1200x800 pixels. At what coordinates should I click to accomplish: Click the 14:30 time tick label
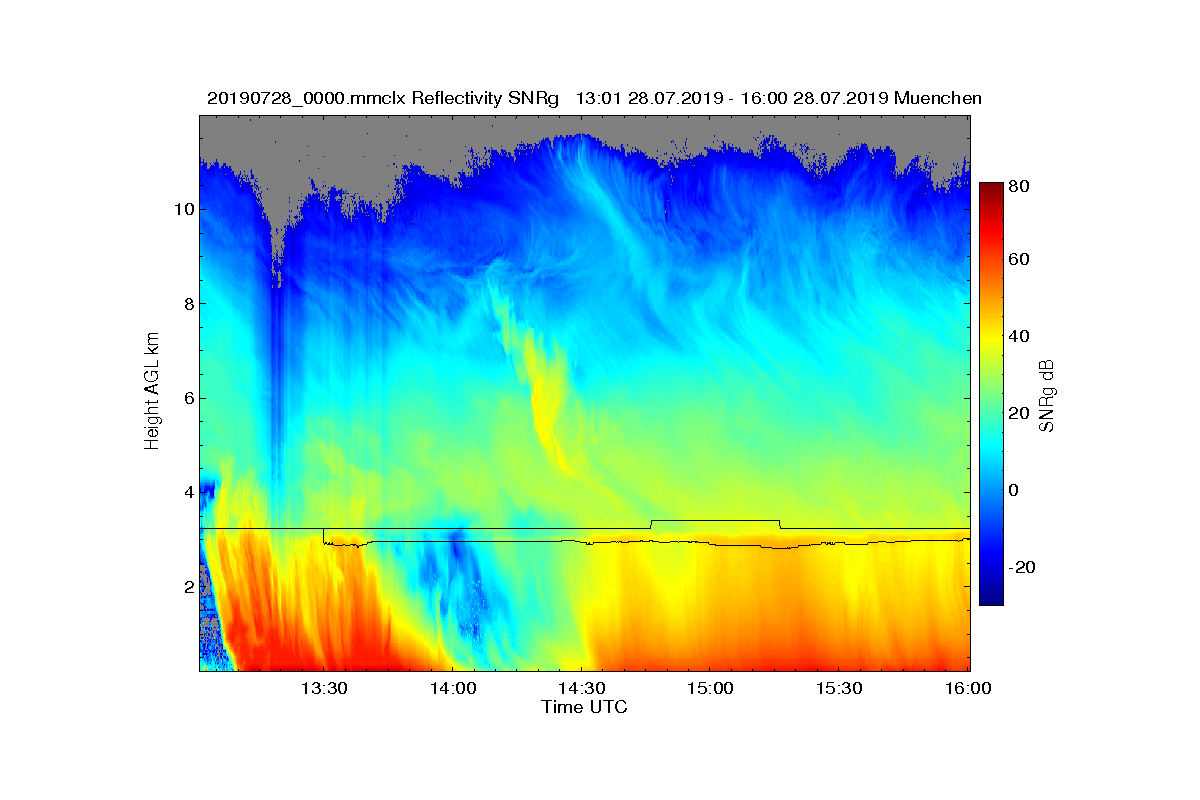click(x=581, y=688)
